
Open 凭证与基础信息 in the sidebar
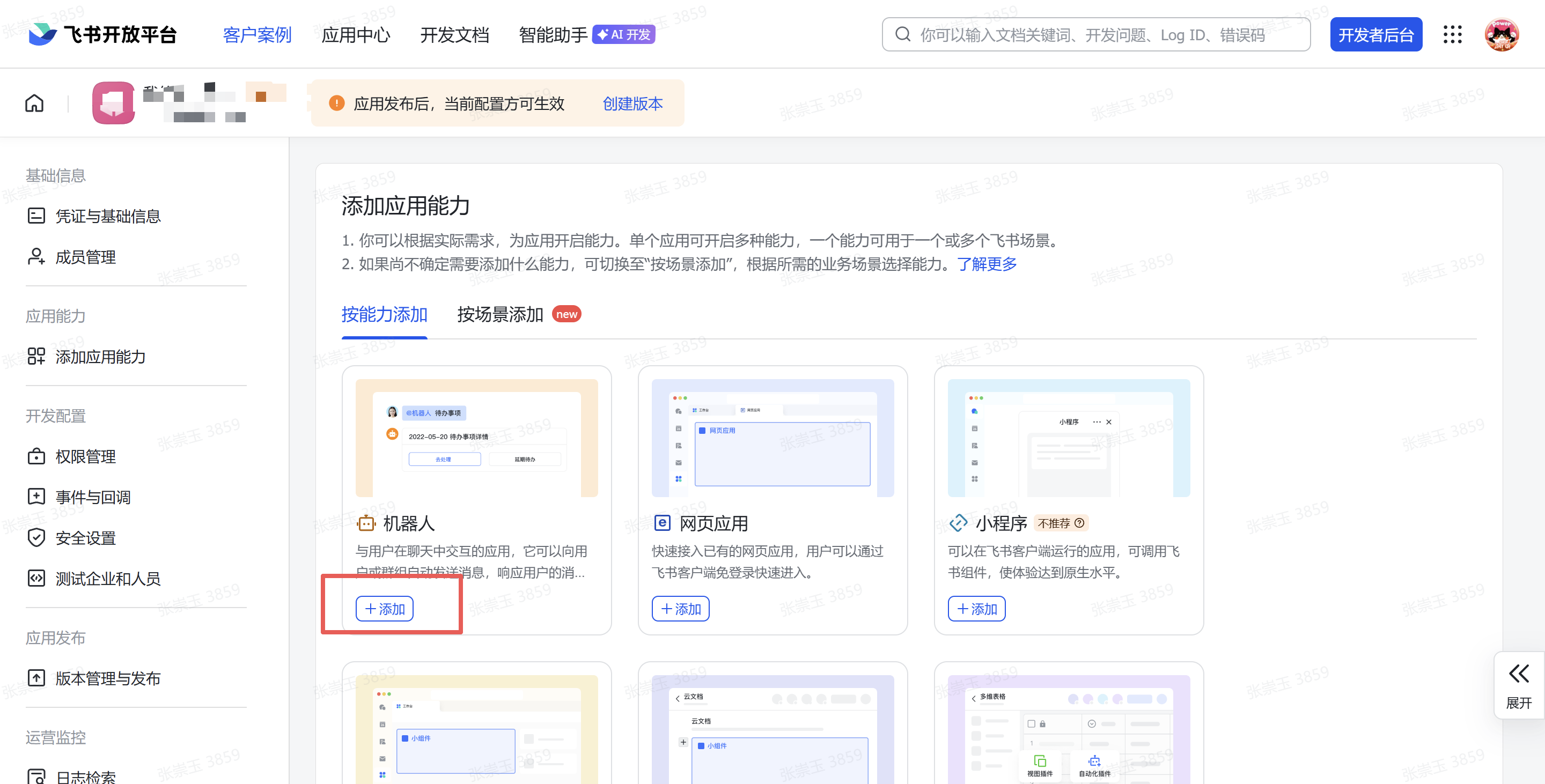pos(108,216)
